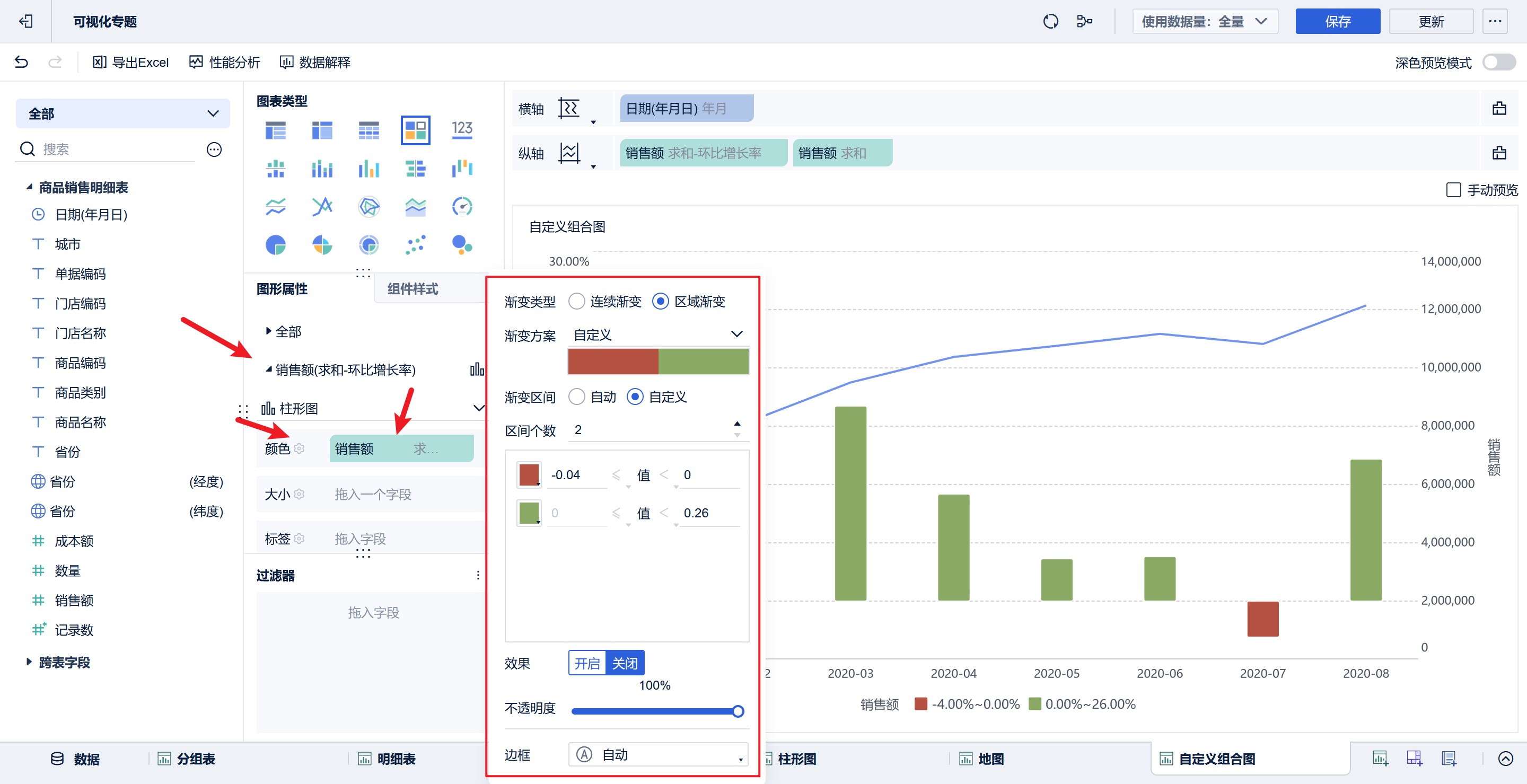
Task: Choose the scatter plot chart icon
Action: click(415, 244)
